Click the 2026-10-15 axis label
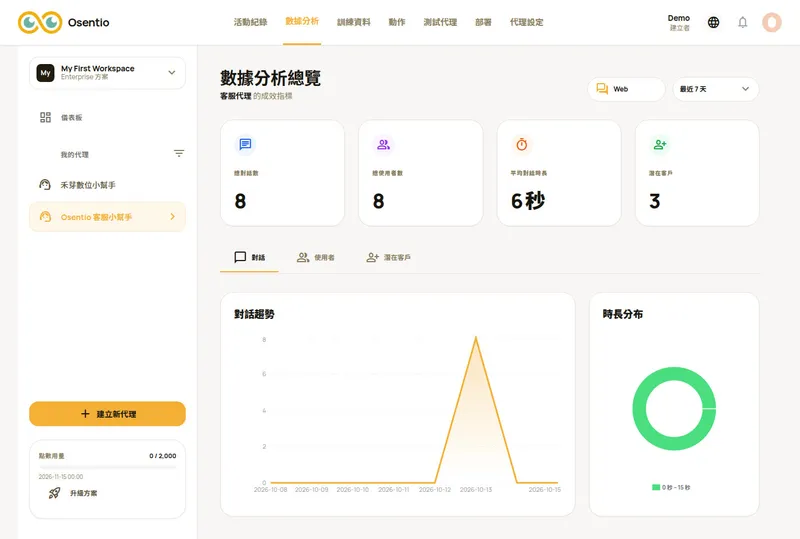The width and height of the screenshot is (800, 539). 544,489
